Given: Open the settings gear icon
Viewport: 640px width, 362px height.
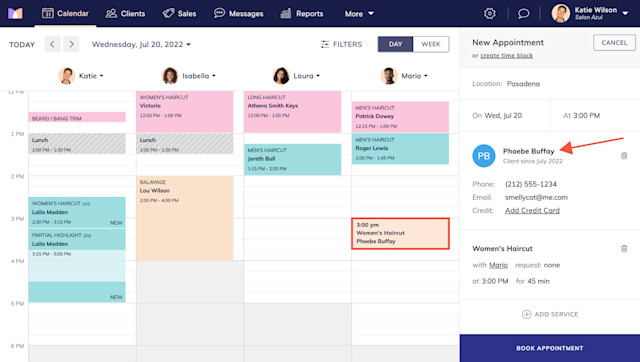Looking at the screenshot, I should point(489,13).
